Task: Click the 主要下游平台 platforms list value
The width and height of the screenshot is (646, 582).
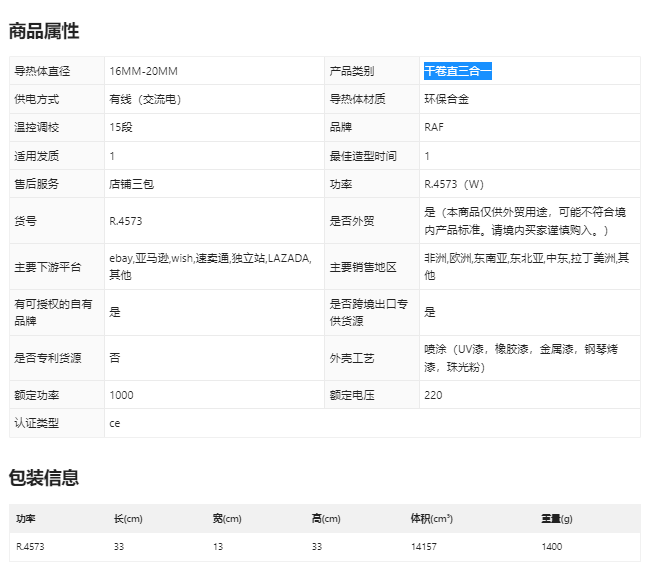Action: click(x=210, y=266)
